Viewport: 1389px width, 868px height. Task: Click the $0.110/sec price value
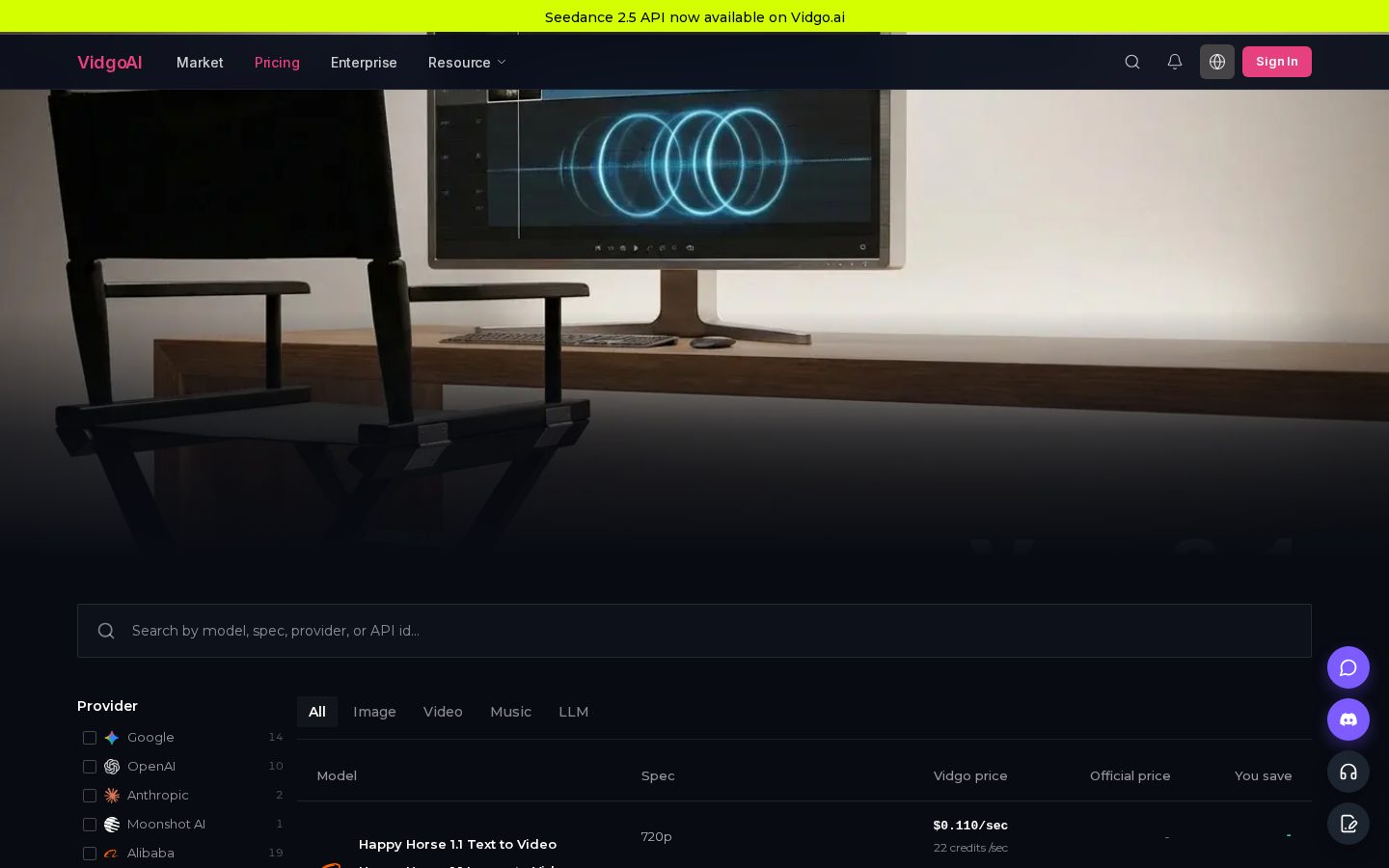coord(970,826)
